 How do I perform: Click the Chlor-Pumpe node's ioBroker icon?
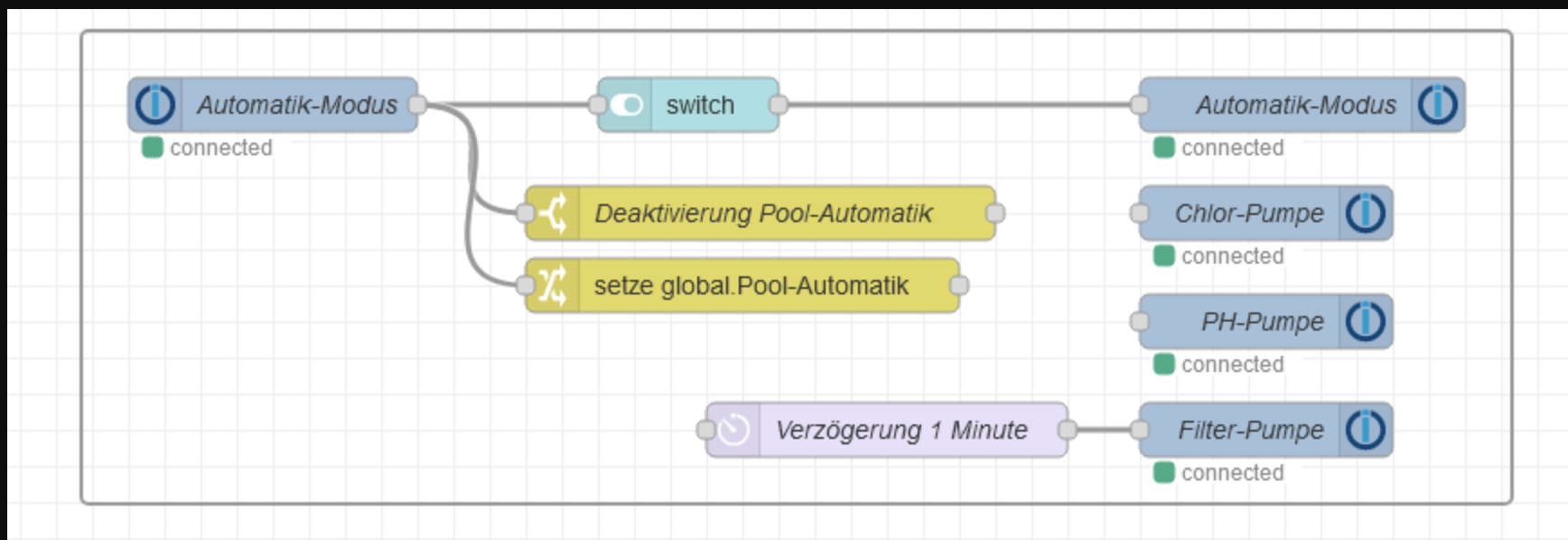tap(1365, 213)
